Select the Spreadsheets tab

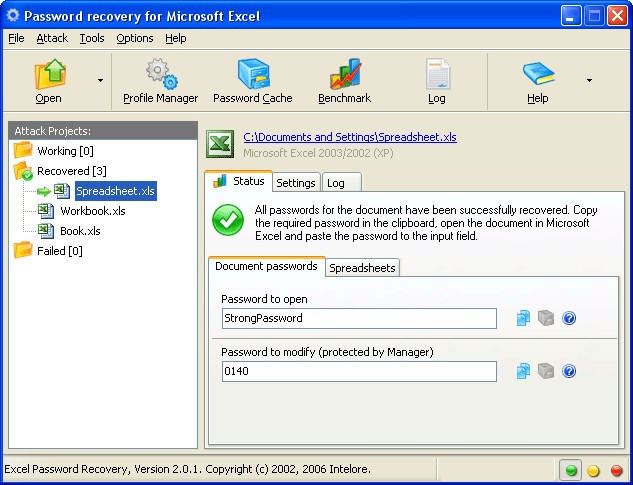[x=362, y=268]
